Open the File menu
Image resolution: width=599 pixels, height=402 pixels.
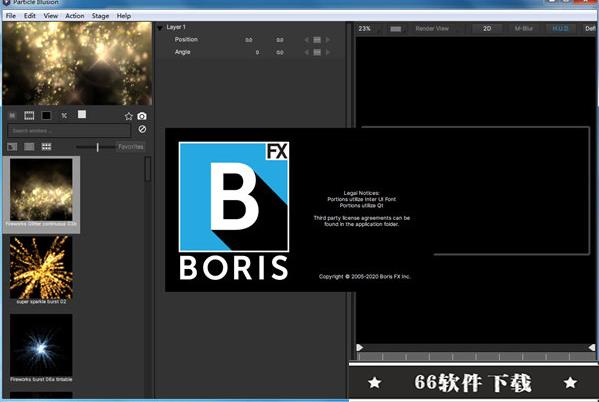(x=11, y=16)
